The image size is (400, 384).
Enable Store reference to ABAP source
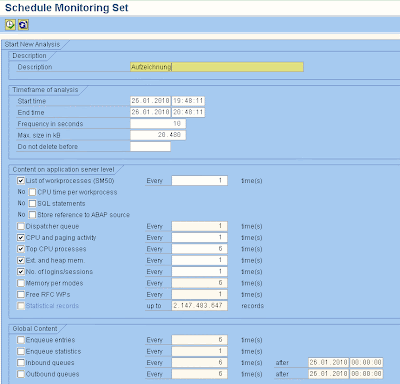pos(32,215)
